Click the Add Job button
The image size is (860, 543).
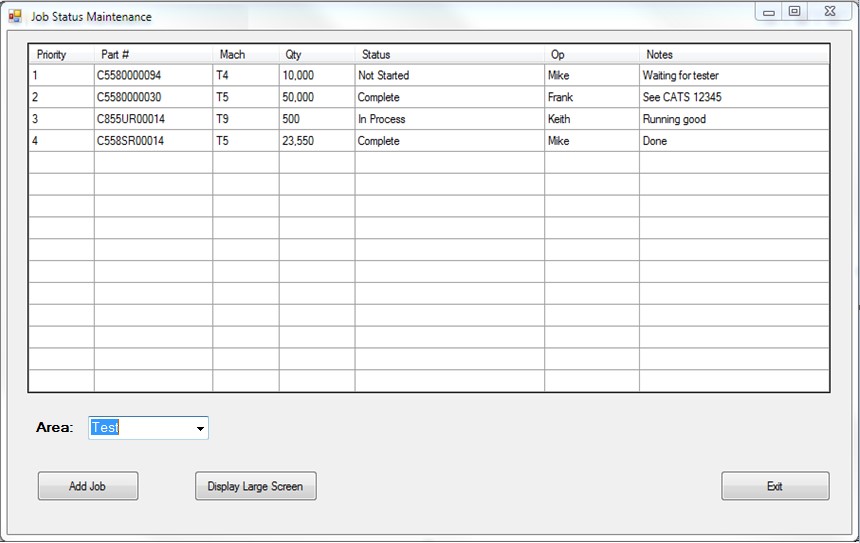pyautogui.click(x=88, y=486)
